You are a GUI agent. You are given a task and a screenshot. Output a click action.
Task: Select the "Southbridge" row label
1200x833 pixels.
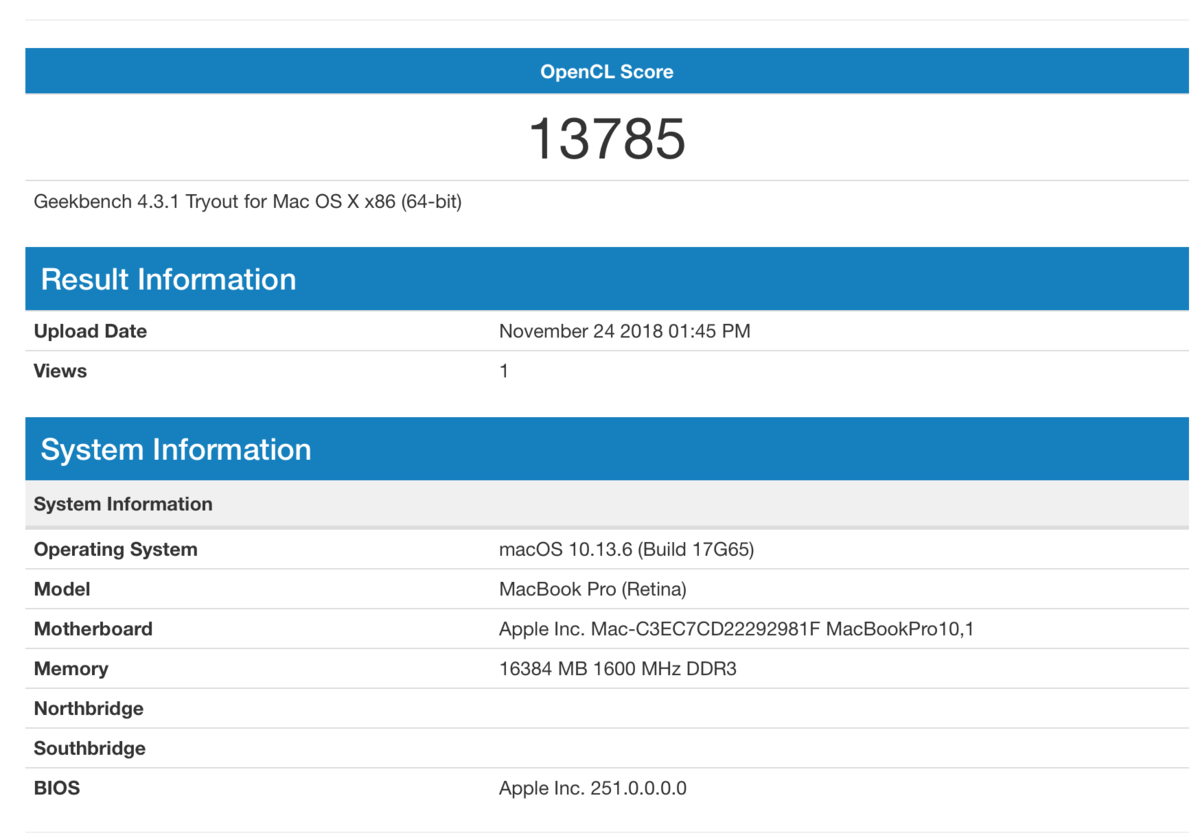coord(90,748)
